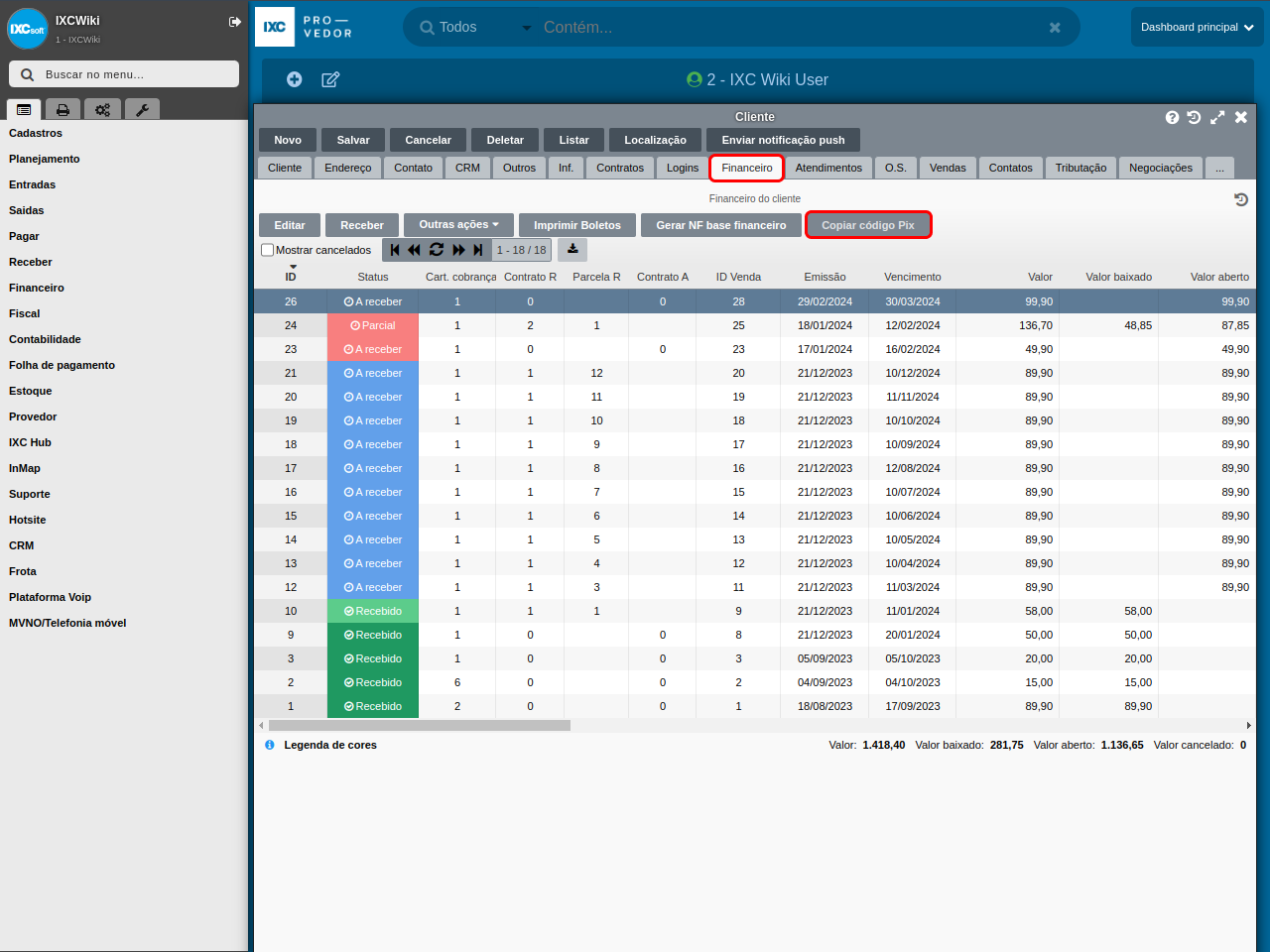
Task: Open the Dashboard principal dropdown
Action: 1197,28
